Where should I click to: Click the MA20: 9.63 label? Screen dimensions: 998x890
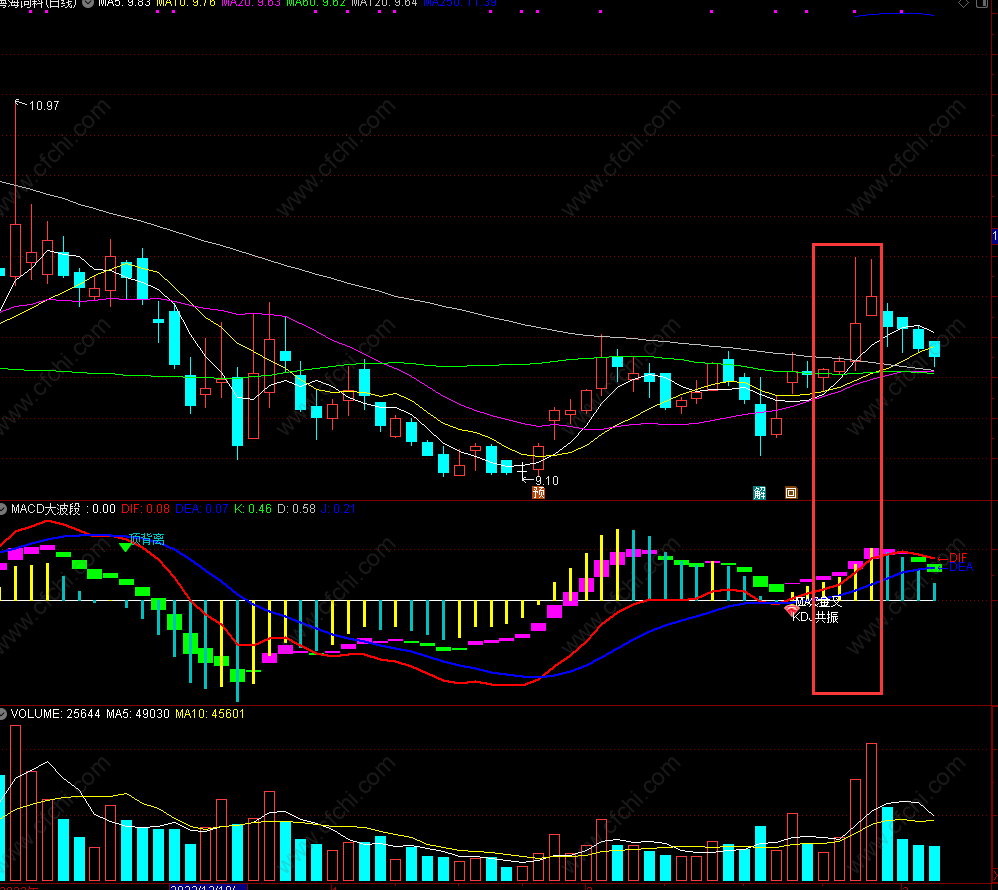tap(251, 3)
